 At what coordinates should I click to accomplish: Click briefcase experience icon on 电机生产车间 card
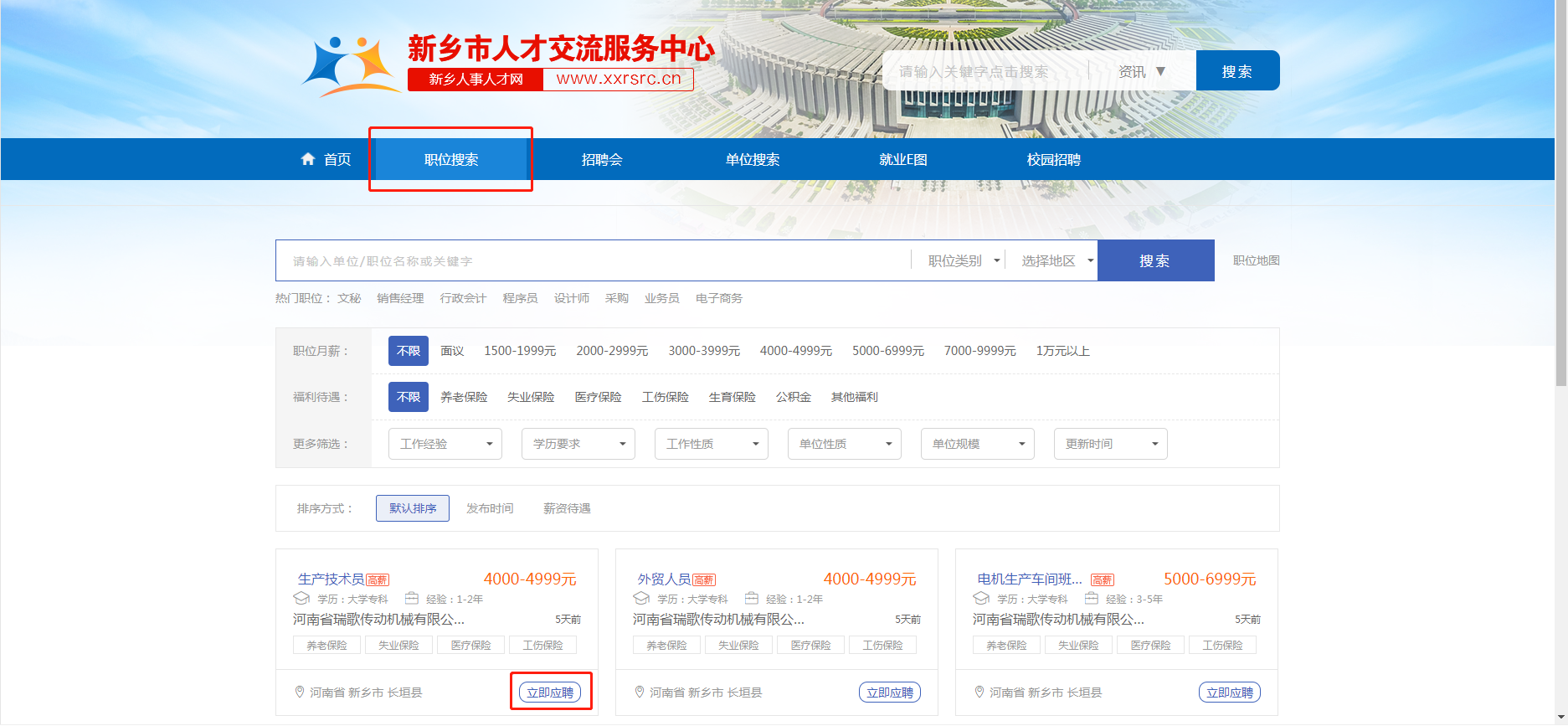click(x=1092, y=599)
